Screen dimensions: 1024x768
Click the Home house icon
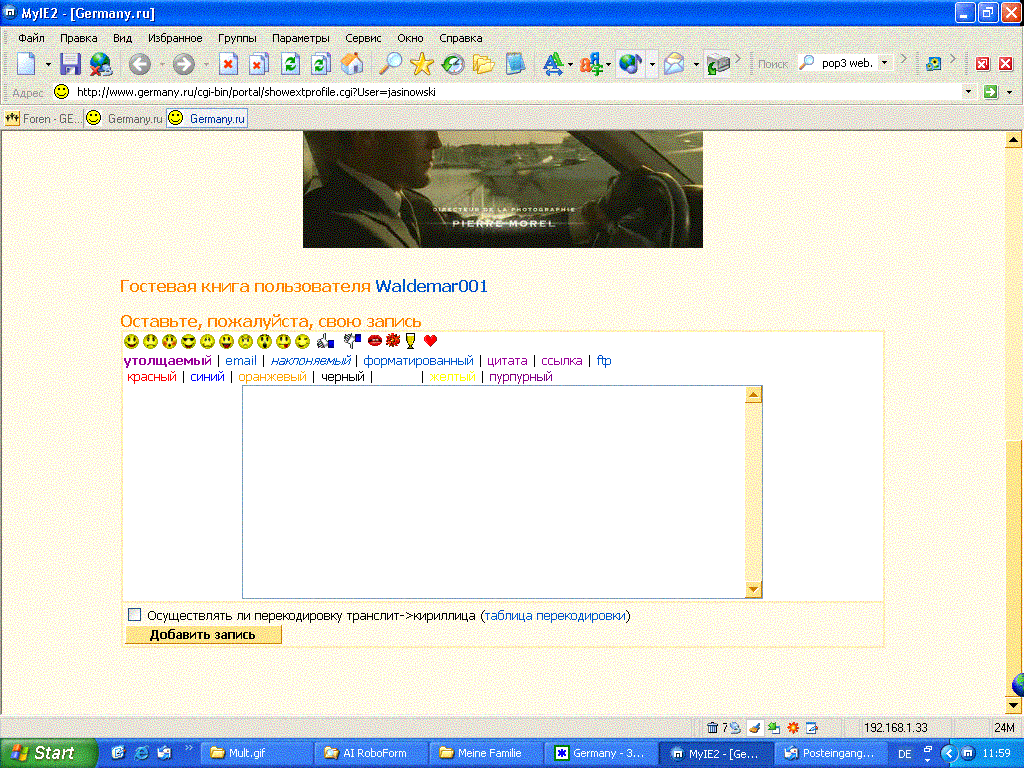(x=352, y=63)
